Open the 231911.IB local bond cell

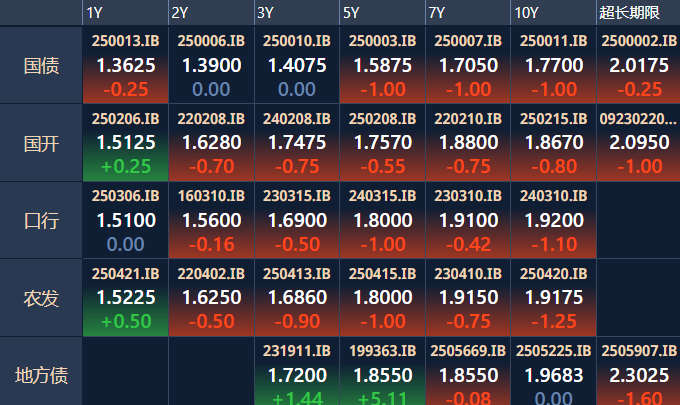[296, 374]
